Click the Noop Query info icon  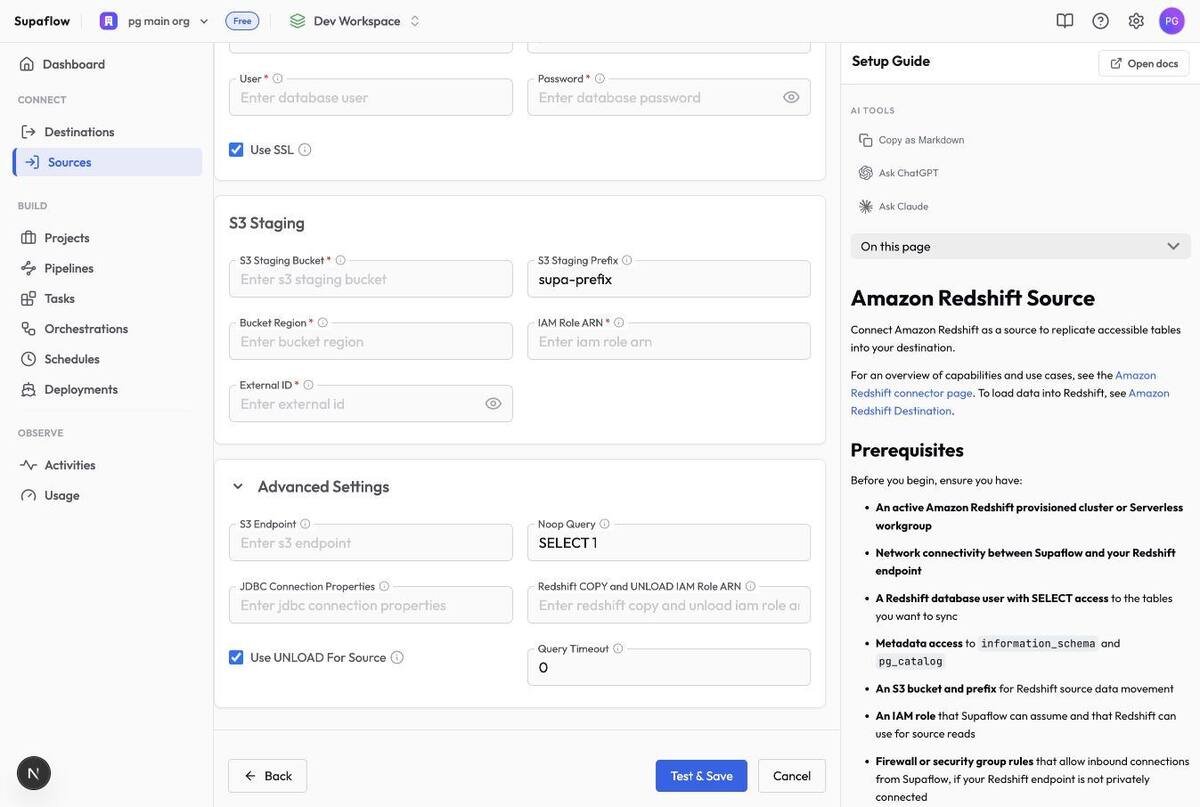(x=604, y=524)
